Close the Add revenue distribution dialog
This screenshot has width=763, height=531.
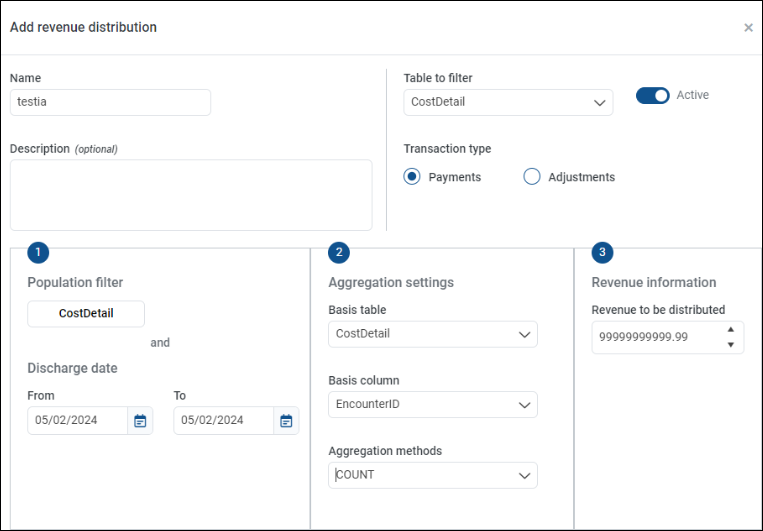click(748, 28)
